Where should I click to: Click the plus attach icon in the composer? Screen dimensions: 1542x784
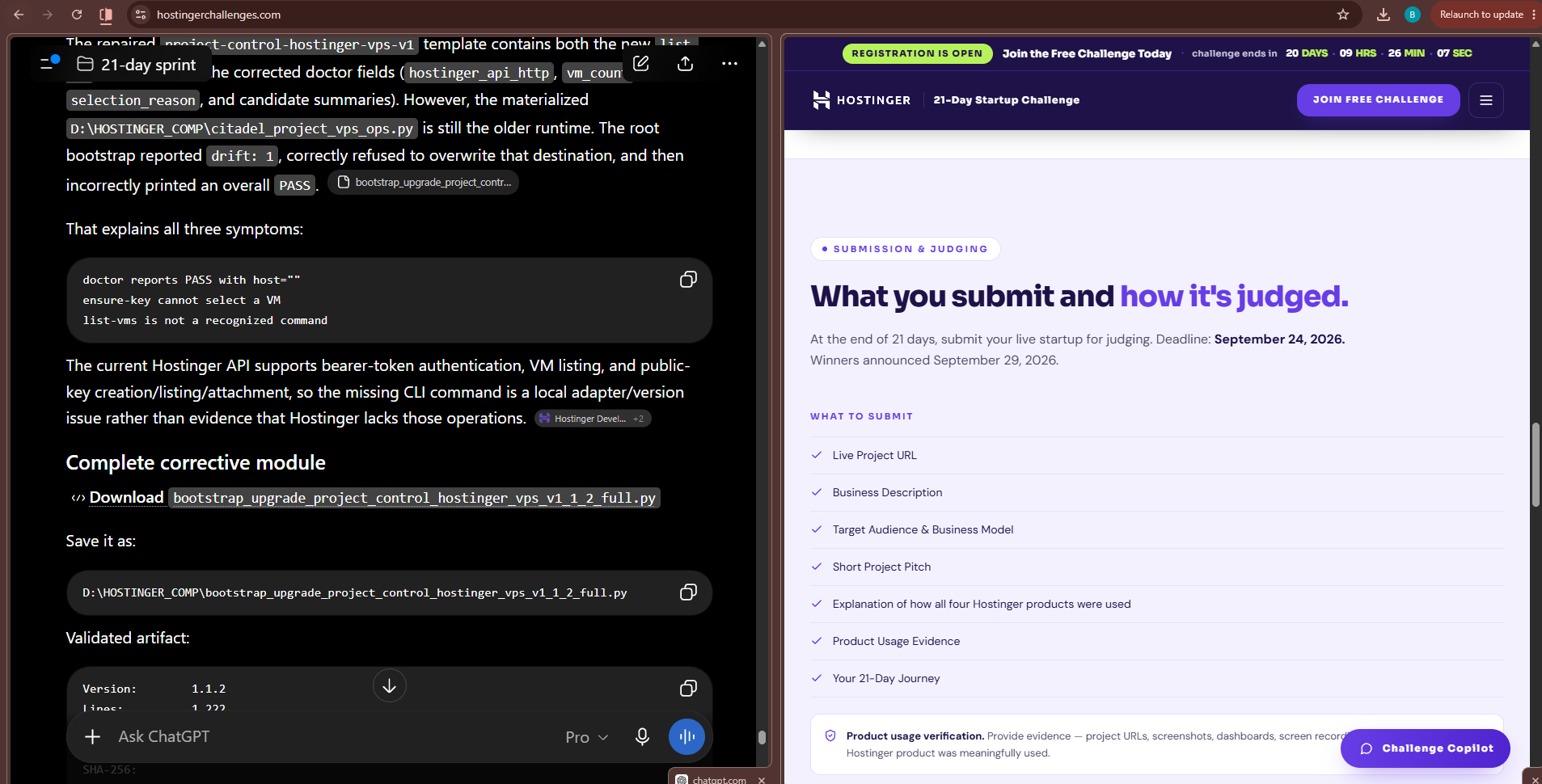(x=93, y=736)
